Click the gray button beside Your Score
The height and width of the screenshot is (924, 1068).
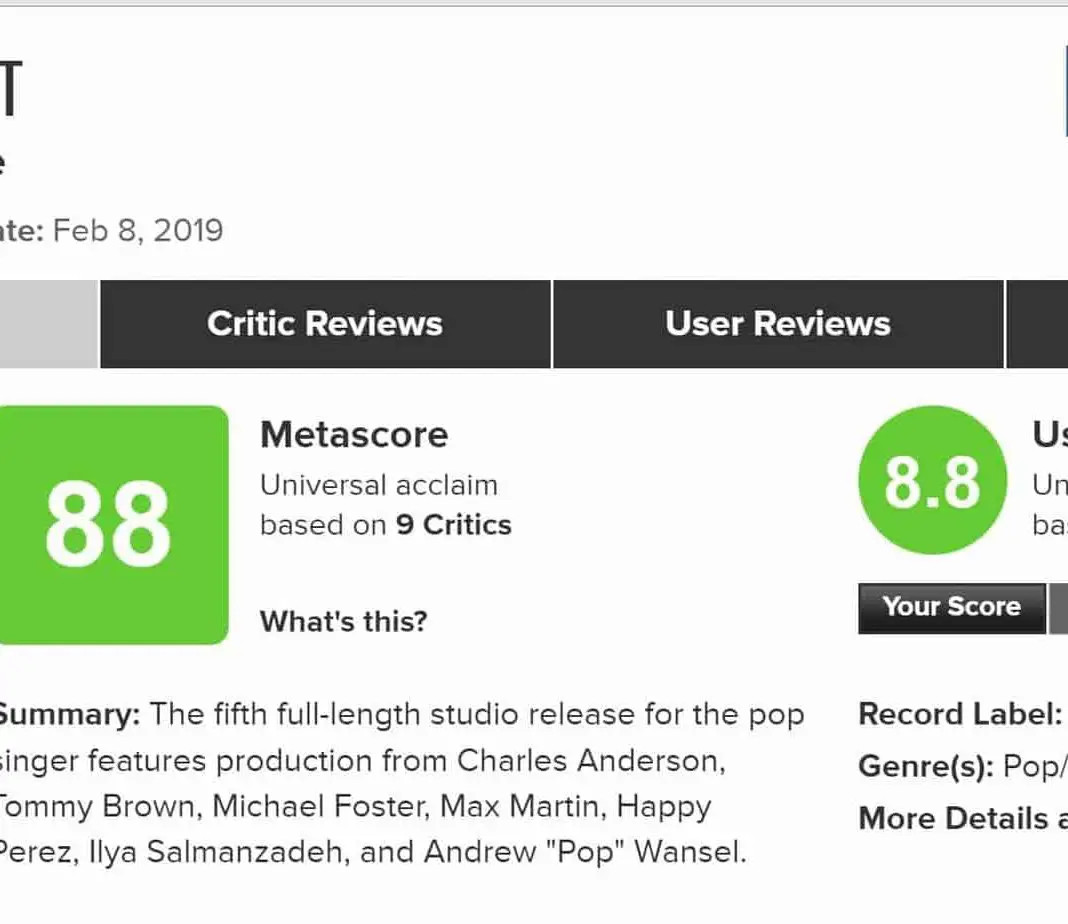coord(1058,608)
